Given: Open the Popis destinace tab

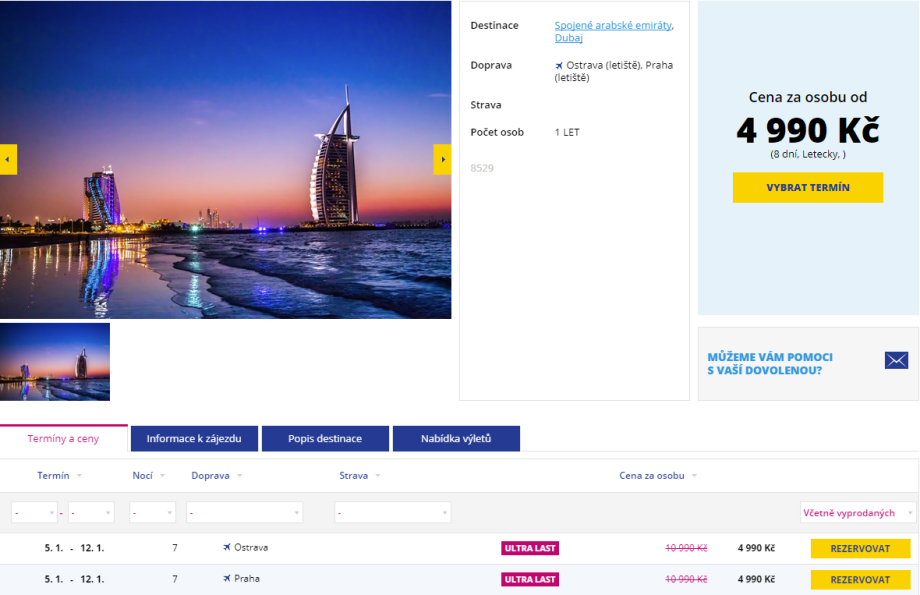Looking at the screenshot, I should pyautogui.click(x=325, y=439).
